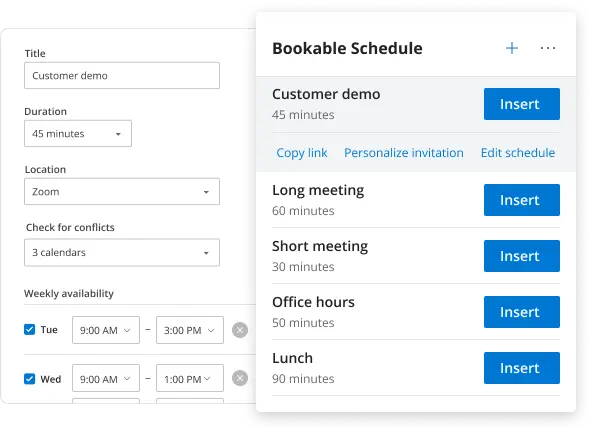The width and height of the screenshot is (592, 428).
Task: Insert the Office hours schedule
Action: 522,312
